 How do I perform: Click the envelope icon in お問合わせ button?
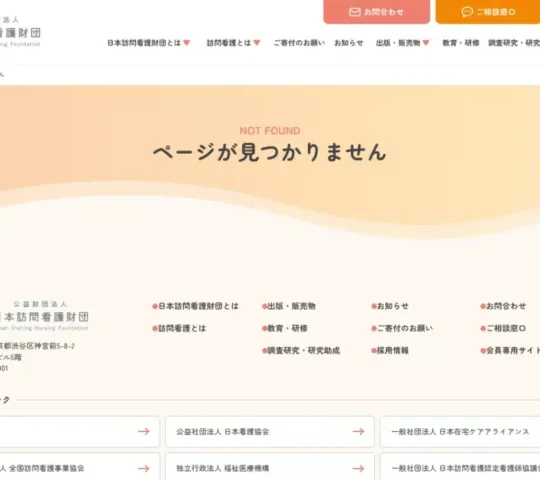(x=354, y=12)
